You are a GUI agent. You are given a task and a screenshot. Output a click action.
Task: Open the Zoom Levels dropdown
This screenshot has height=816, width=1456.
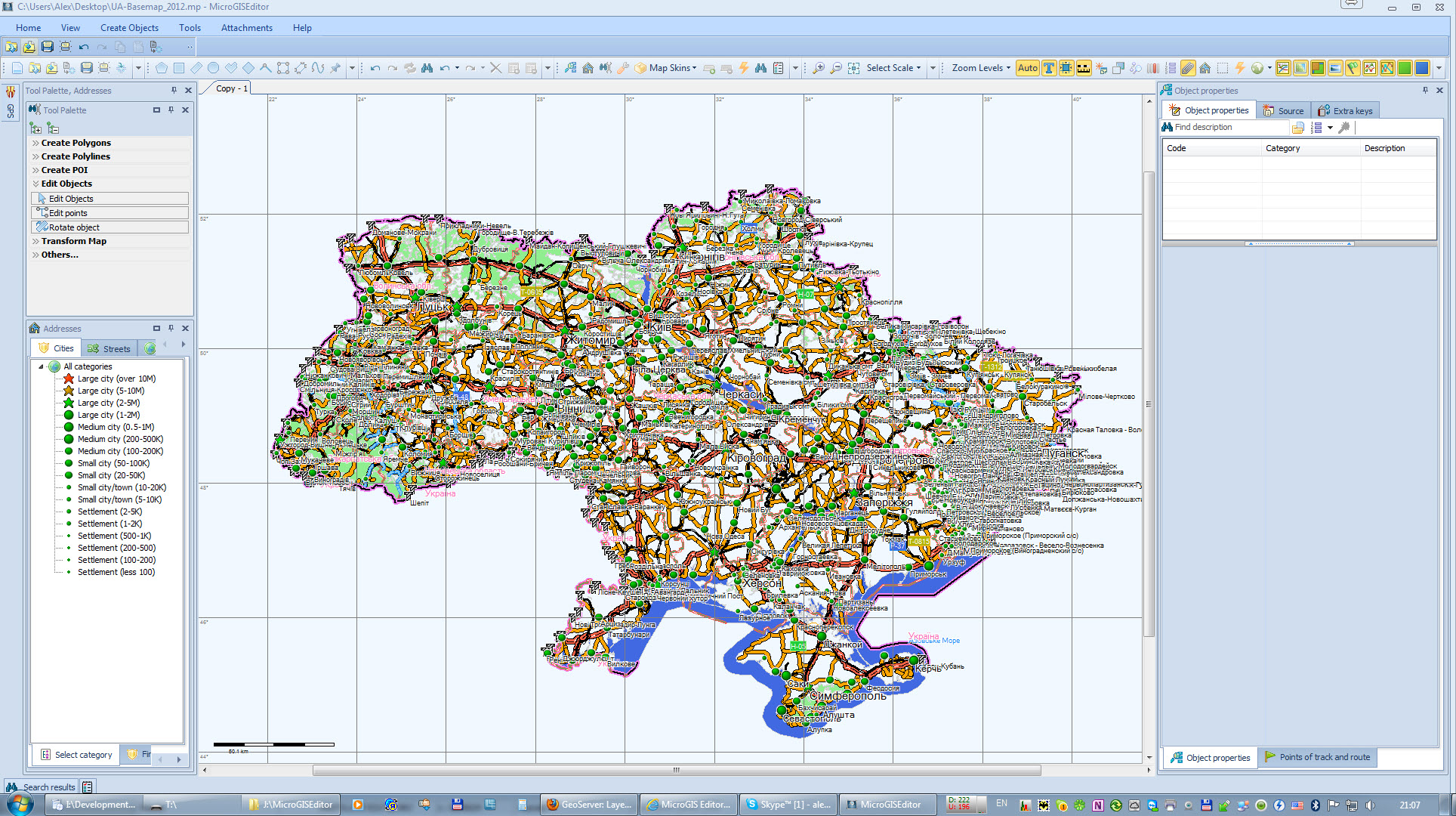[x=980, y=68]
